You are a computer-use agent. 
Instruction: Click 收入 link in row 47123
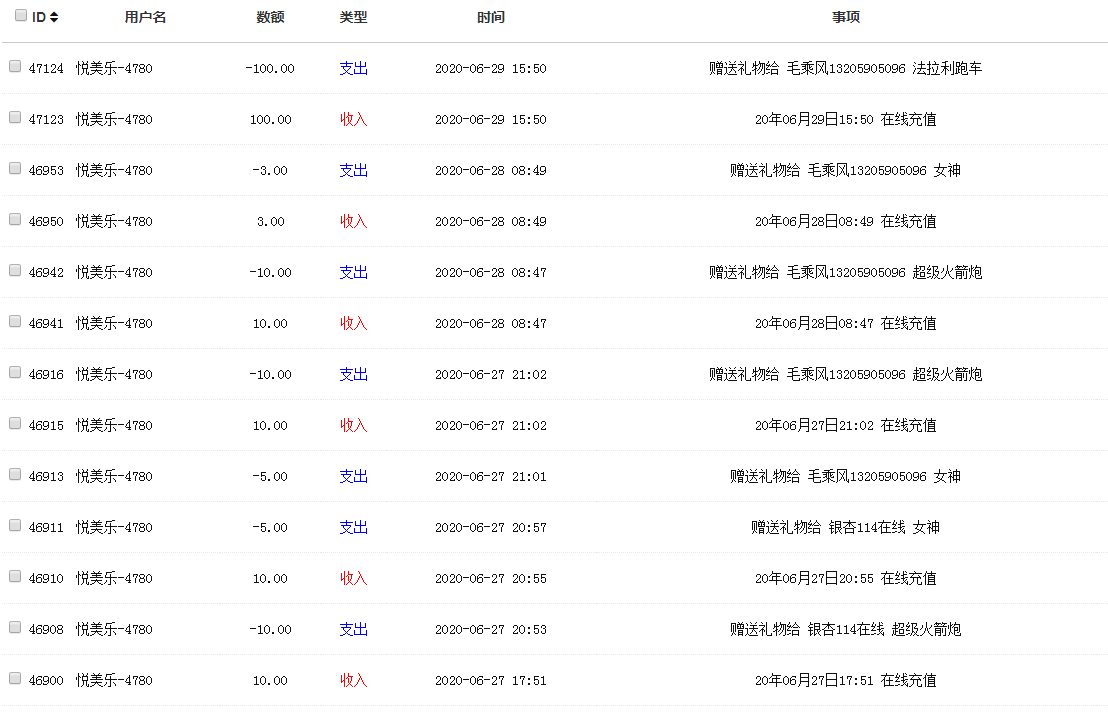click(353, 120)
